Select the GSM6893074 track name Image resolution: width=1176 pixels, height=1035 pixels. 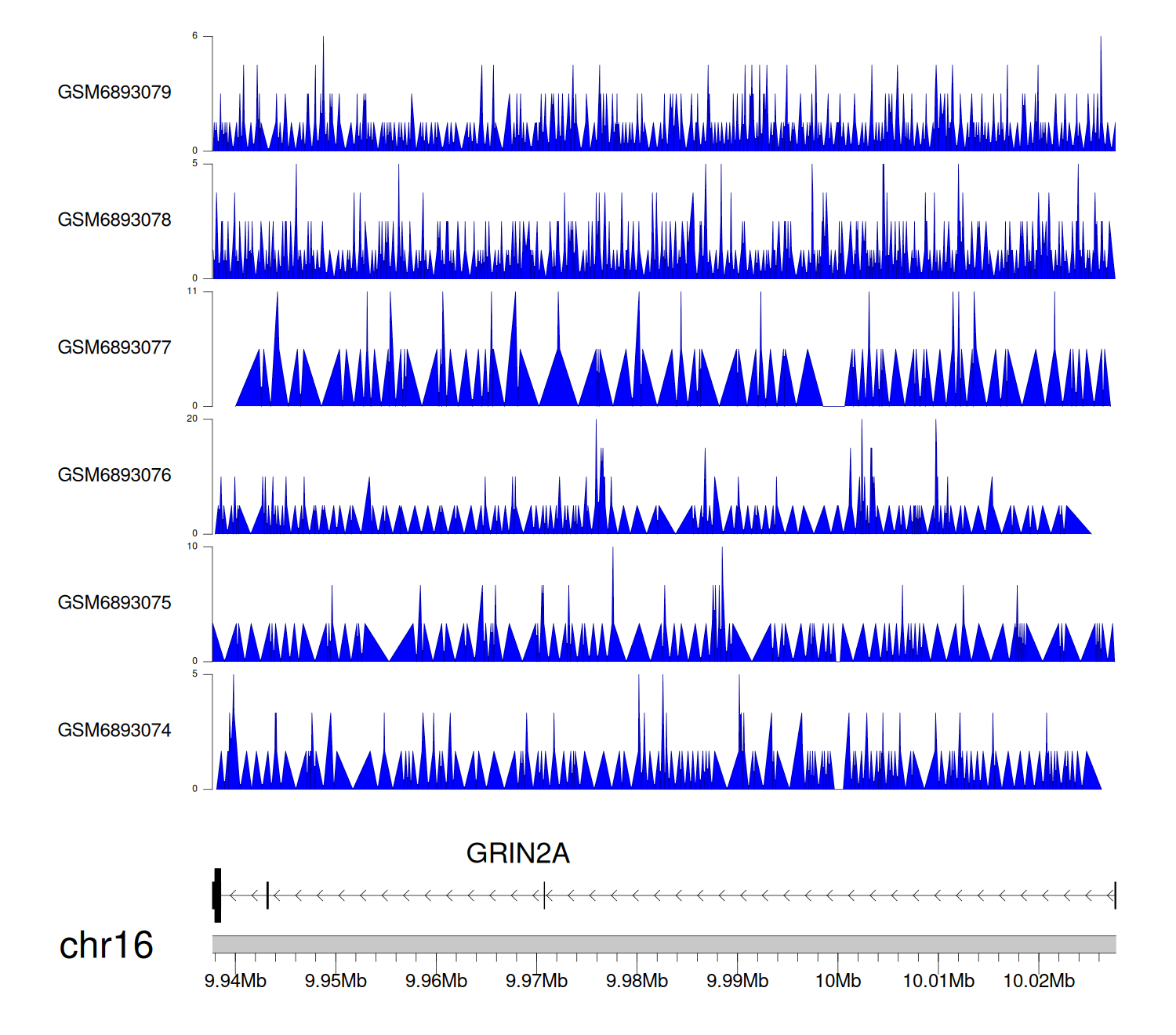tap(114, 731)
